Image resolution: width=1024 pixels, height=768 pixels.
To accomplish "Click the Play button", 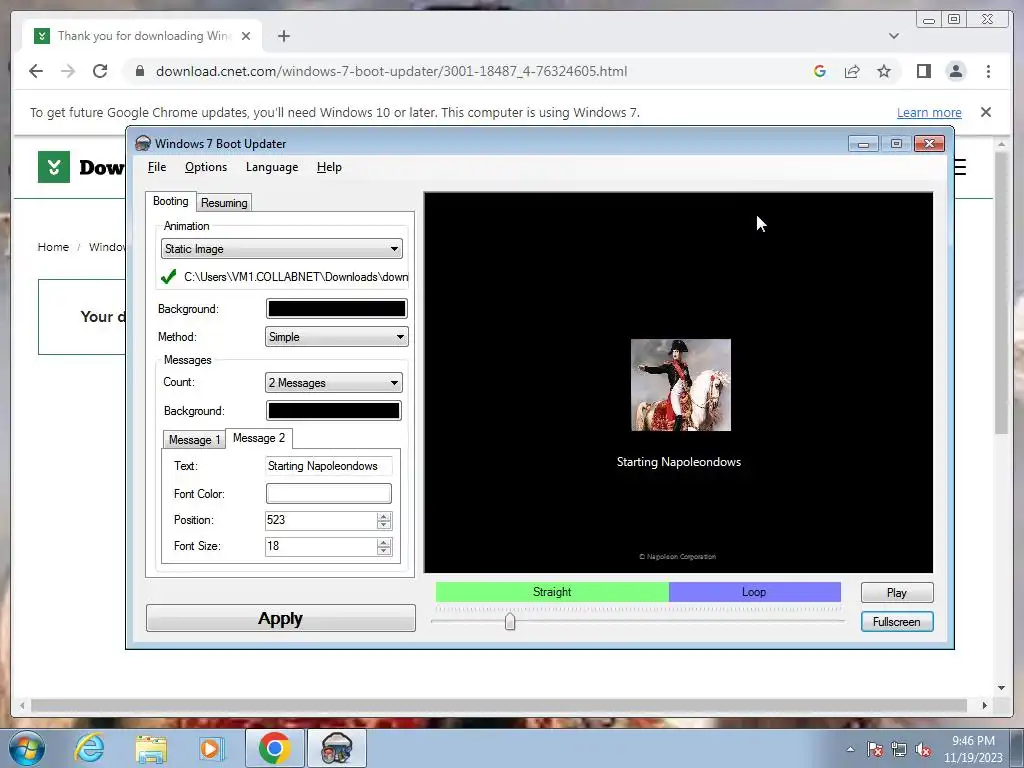I will coord(897,593).
